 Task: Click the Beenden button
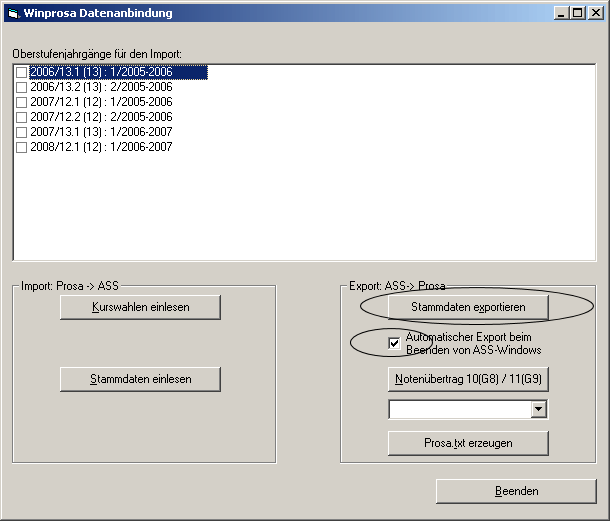[x=516, y=491]
